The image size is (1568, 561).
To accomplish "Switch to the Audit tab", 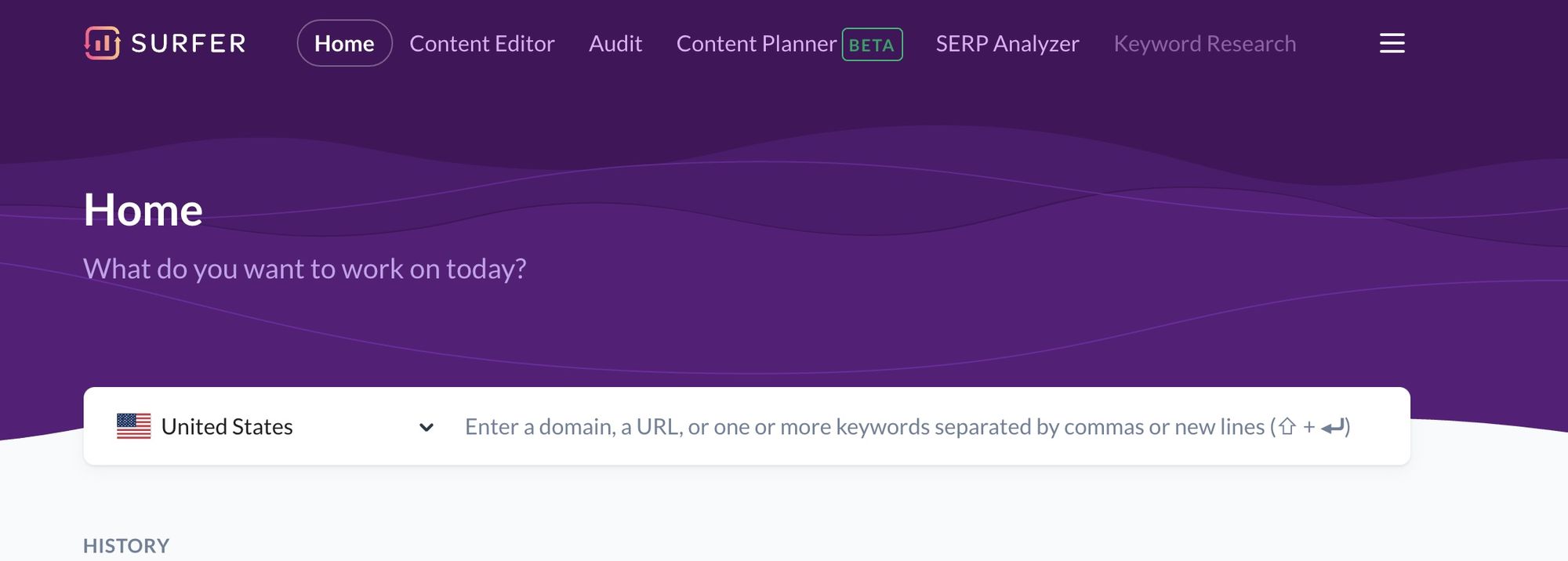I will pyautogui.click(x=615, y=43).
